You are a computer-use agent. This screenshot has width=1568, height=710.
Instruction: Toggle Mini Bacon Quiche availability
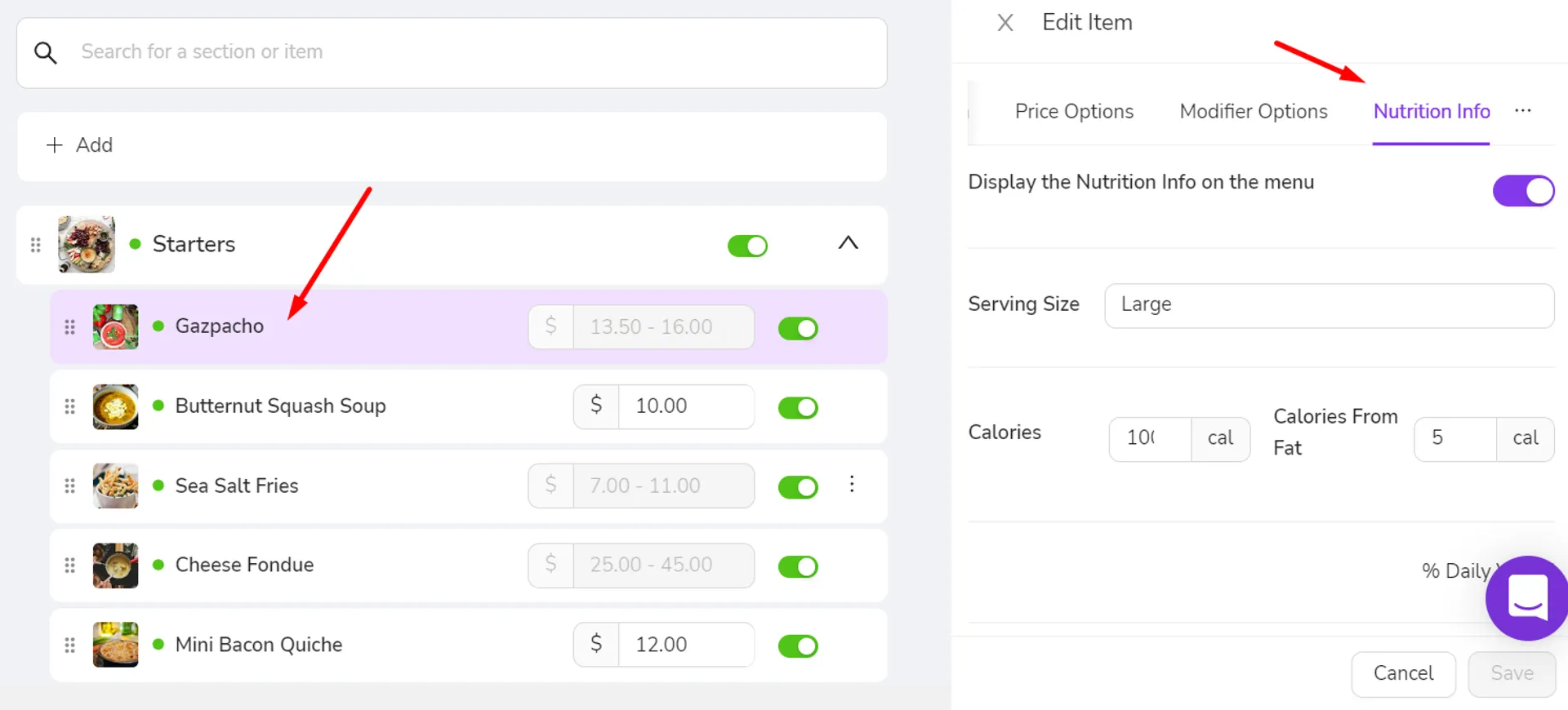[798, 646]
